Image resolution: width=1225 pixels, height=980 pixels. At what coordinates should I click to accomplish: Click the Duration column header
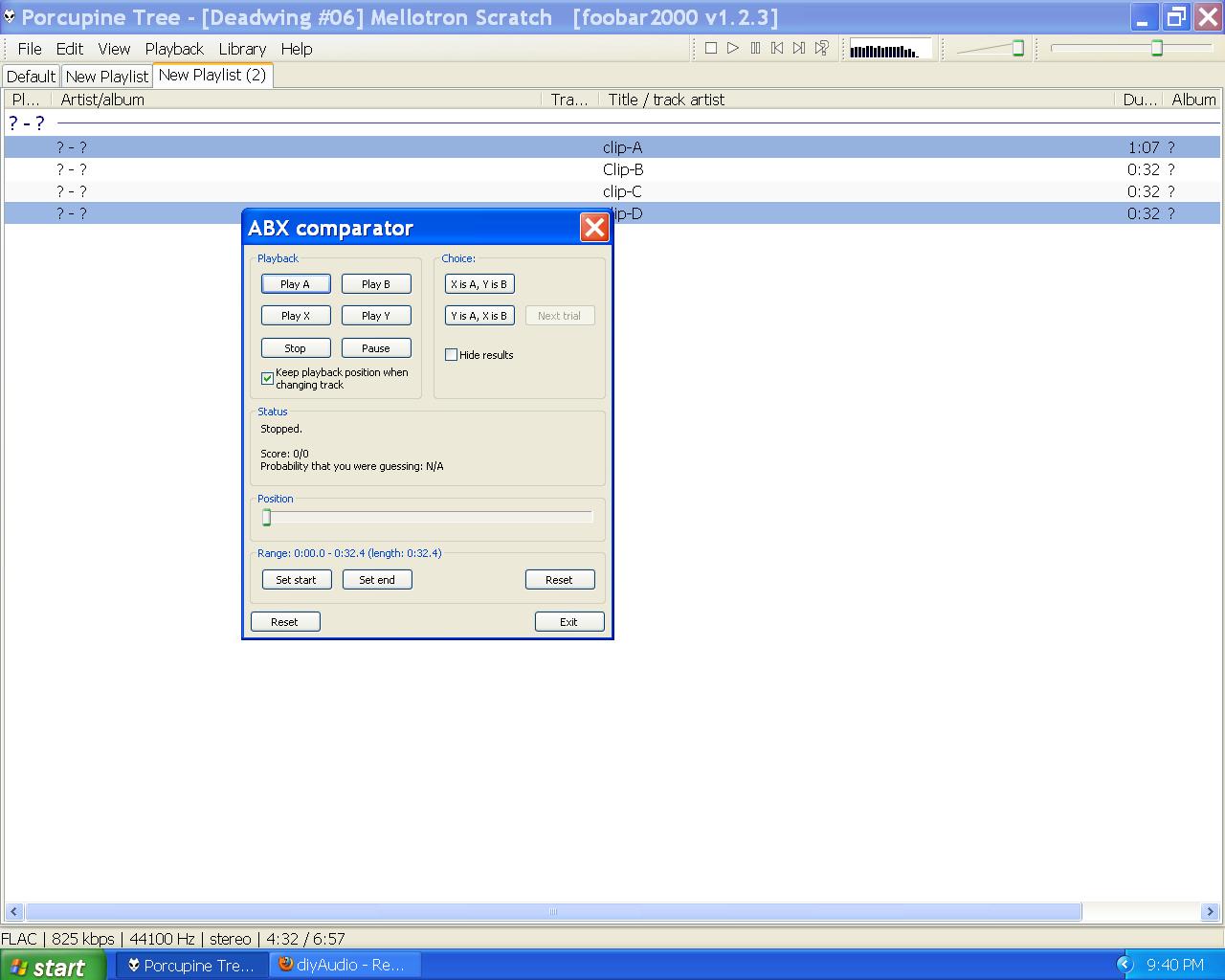1139,100
